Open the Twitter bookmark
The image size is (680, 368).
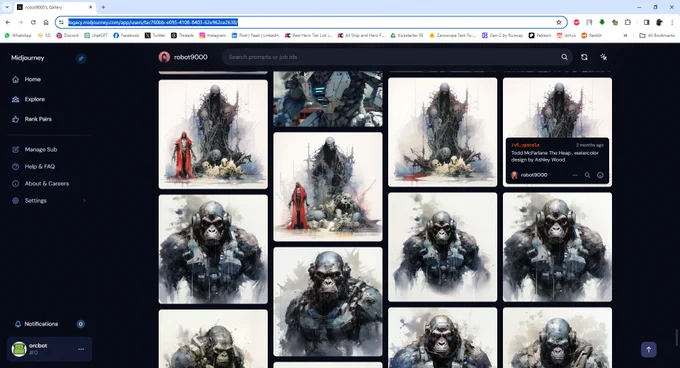[x=155, y=35]
